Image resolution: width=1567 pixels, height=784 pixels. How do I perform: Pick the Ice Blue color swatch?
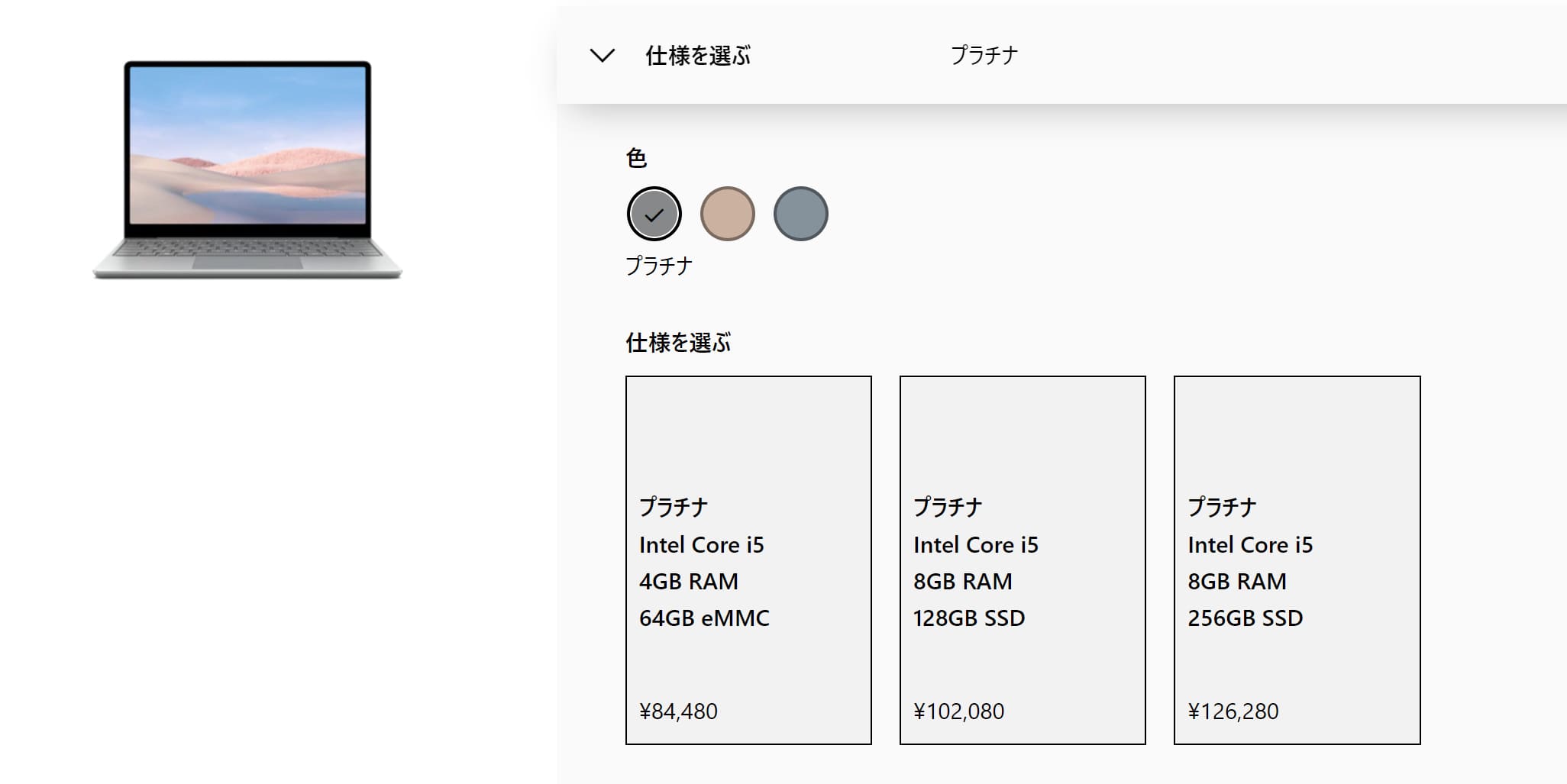pyautogui.click(x=801, y=214)
